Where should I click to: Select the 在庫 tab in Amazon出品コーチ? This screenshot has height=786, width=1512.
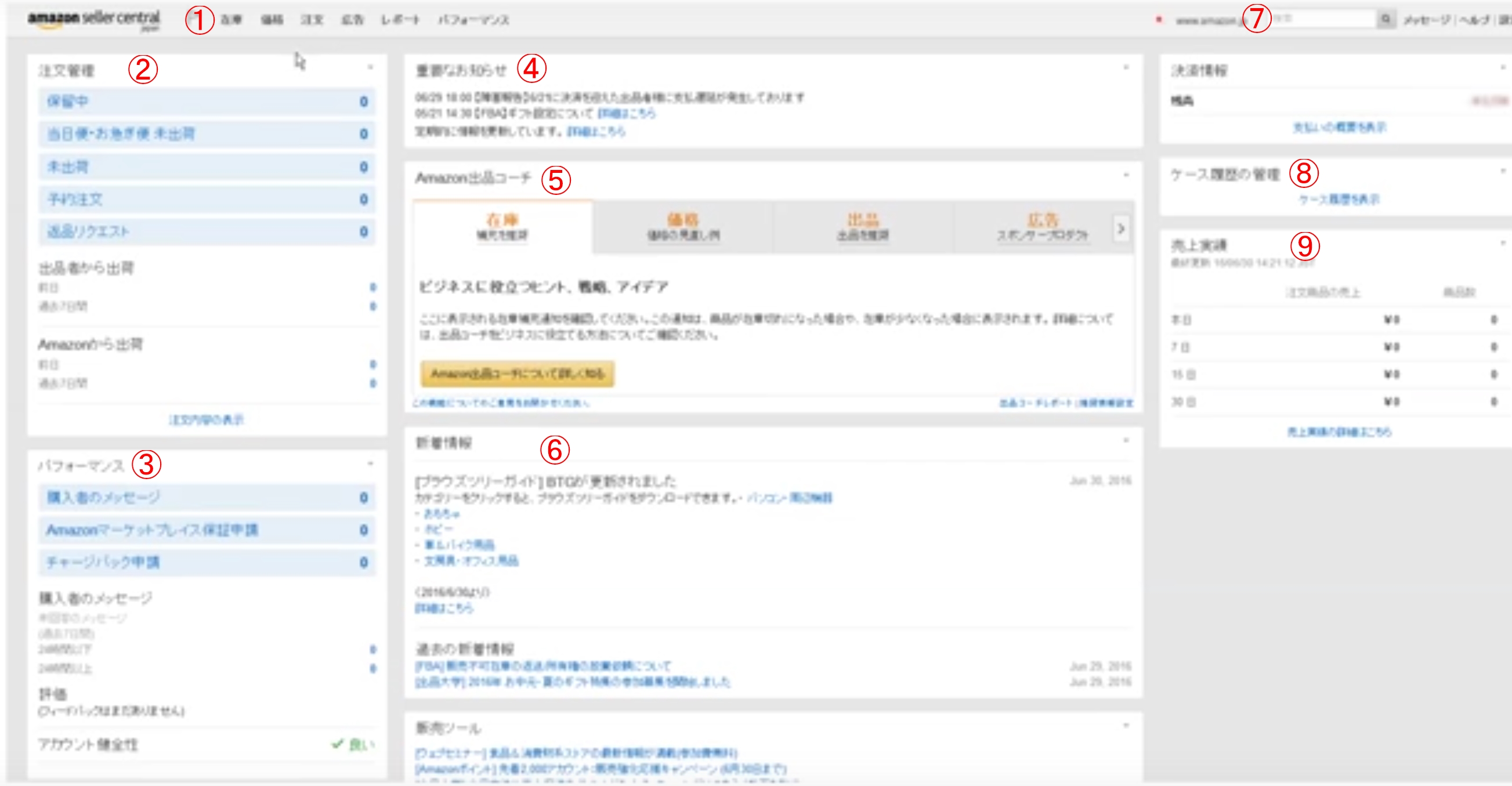(502, 227)
